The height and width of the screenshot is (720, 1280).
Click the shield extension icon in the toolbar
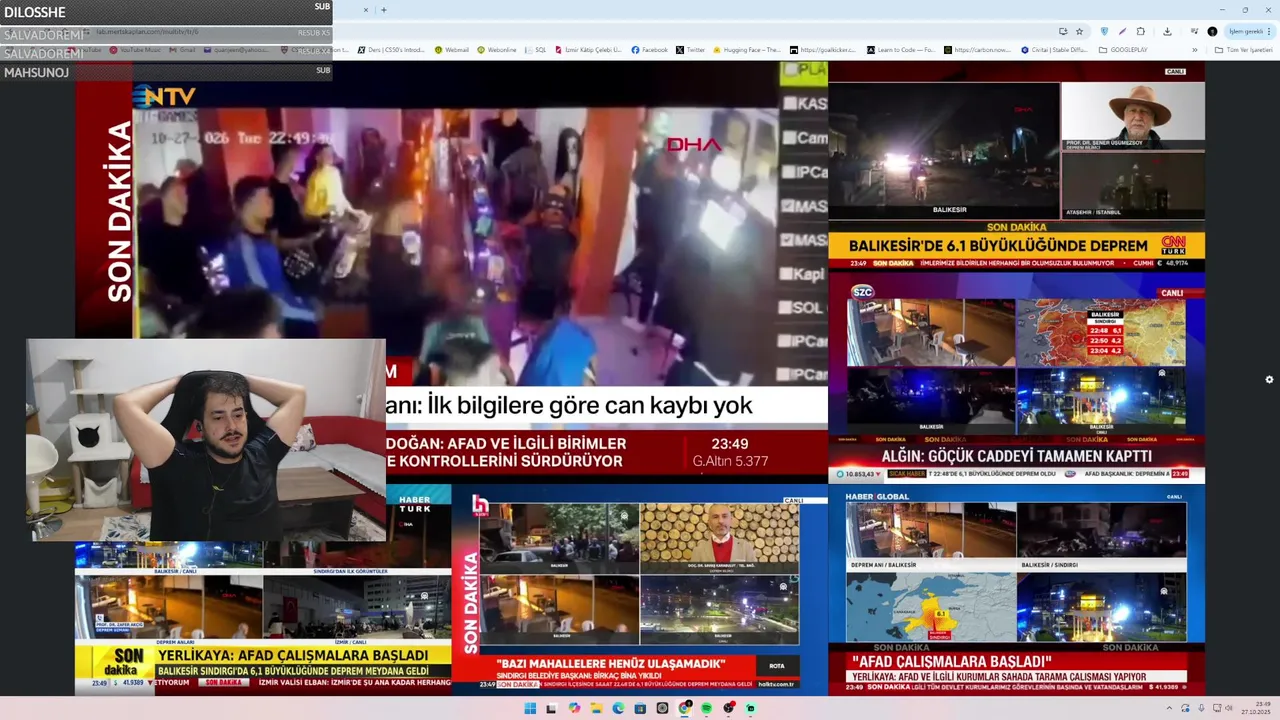click(x=1104, y=31)
